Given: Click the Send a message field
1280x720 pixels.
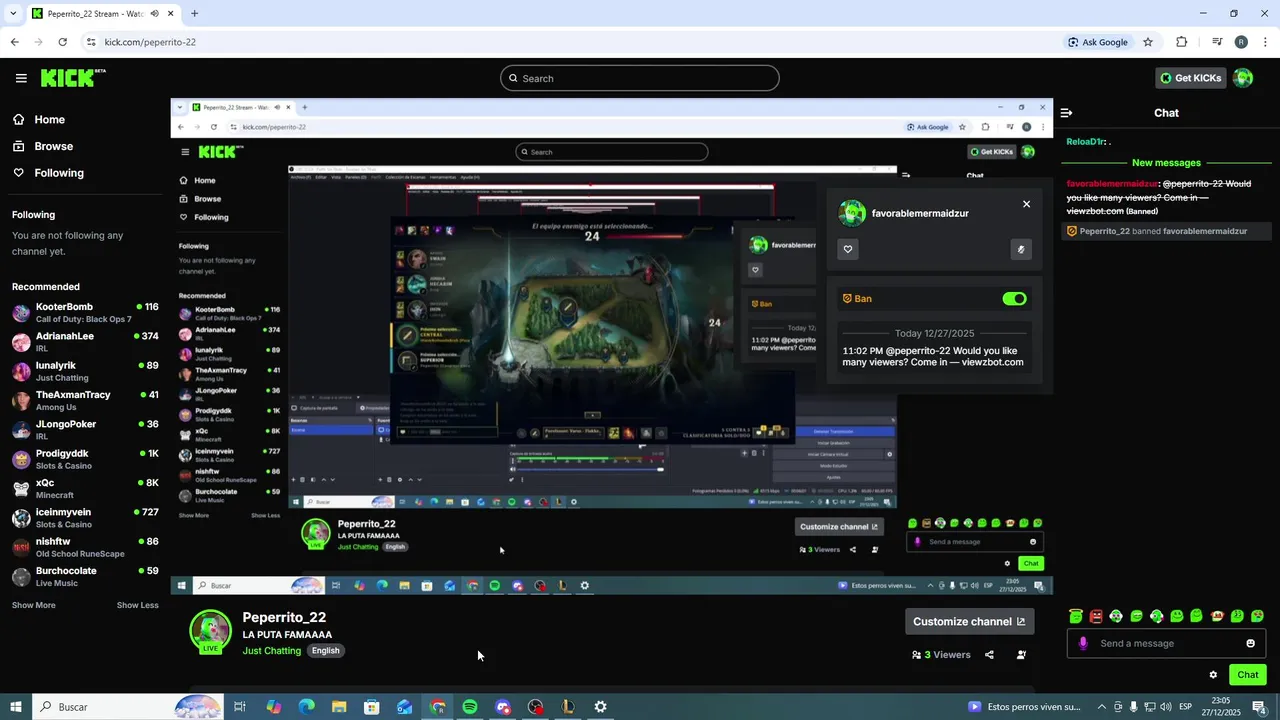Looking at the screenshot, I should [x=1166, y=643].
